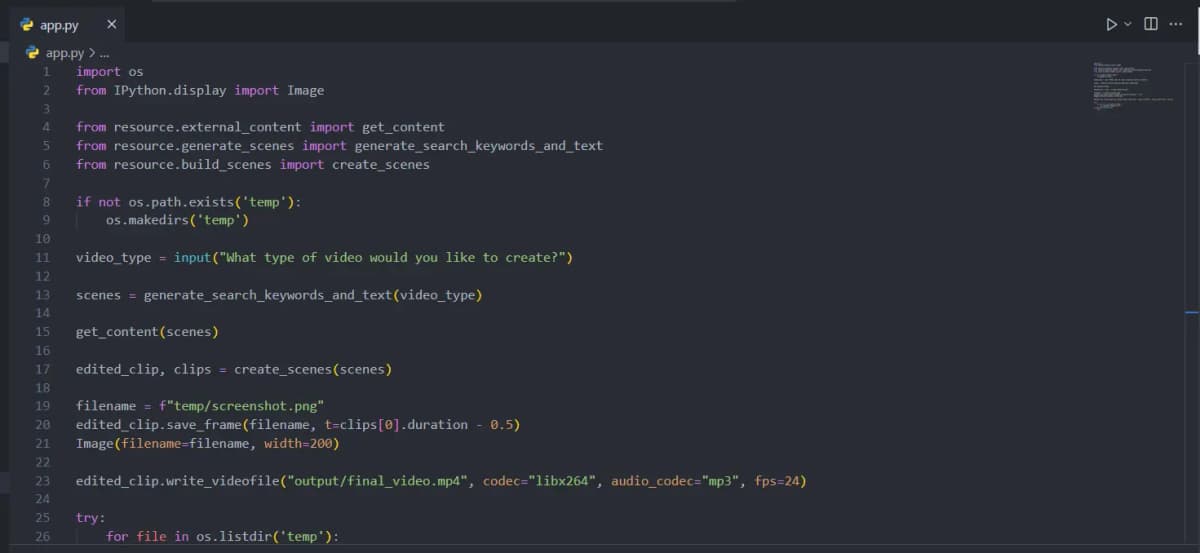Click 'Image(filename=filename' on line 21
Screen dimensions: 1200x553
coord(162,443)
